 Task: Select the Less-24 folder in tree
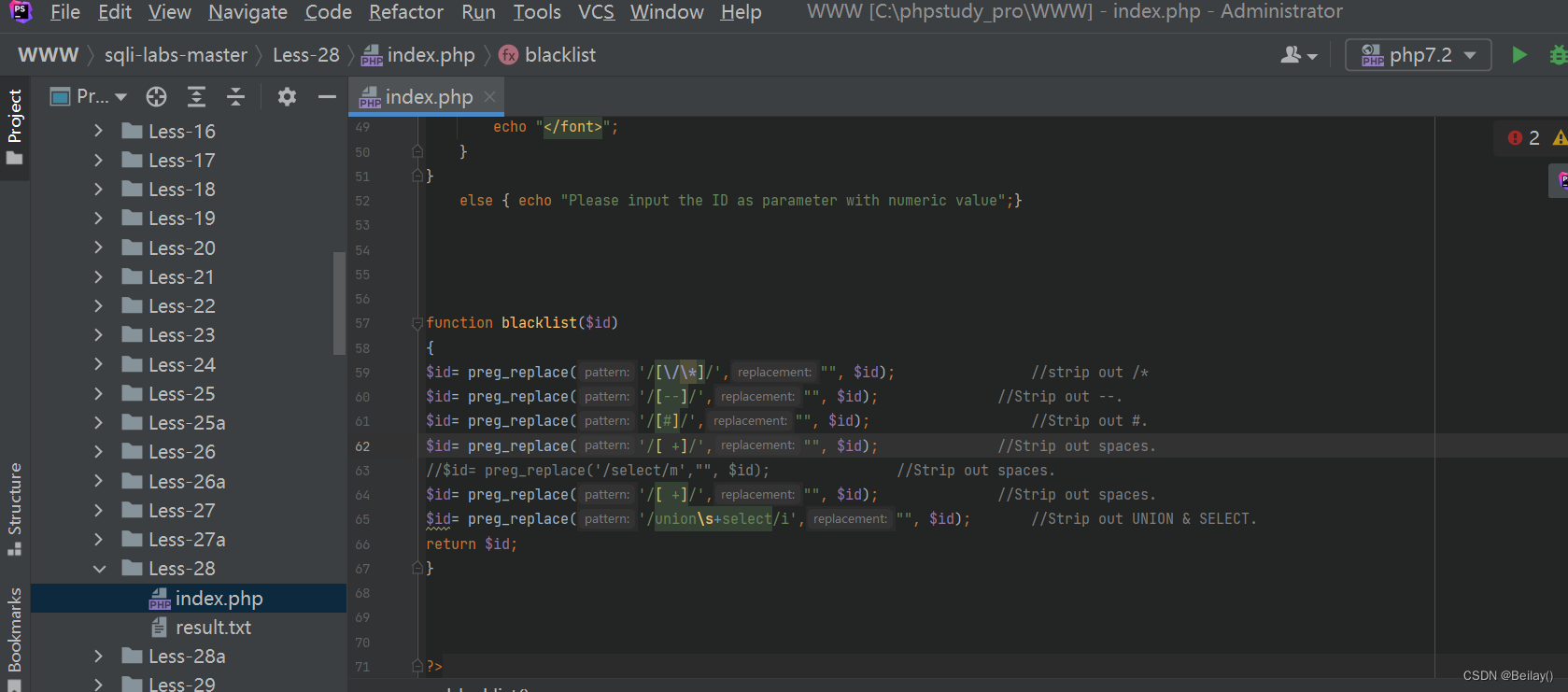(x=182, y=365)
